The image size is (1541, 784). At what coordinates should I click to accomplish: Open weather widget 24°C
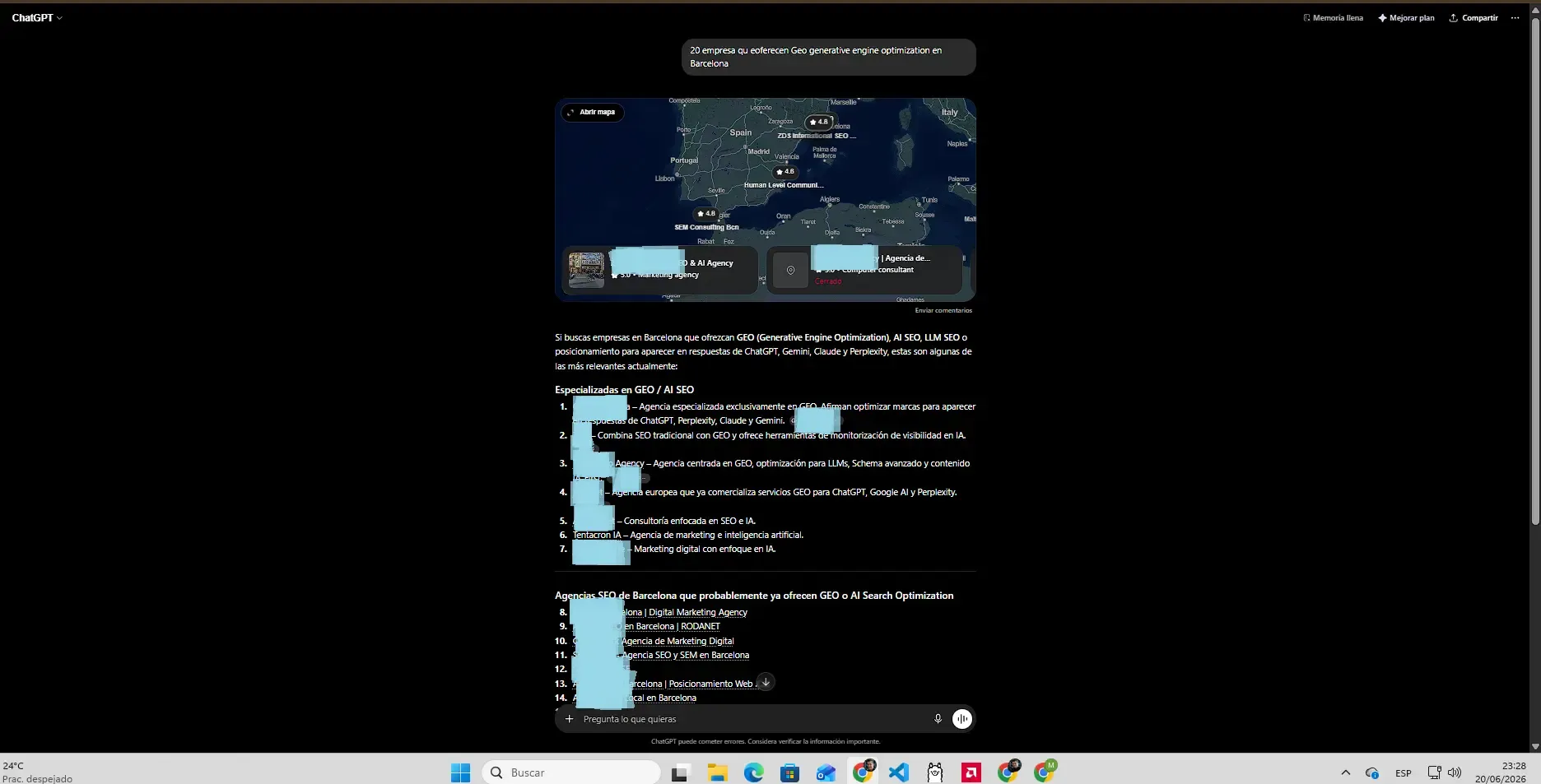pyautogui.click(x=38, y=772)
